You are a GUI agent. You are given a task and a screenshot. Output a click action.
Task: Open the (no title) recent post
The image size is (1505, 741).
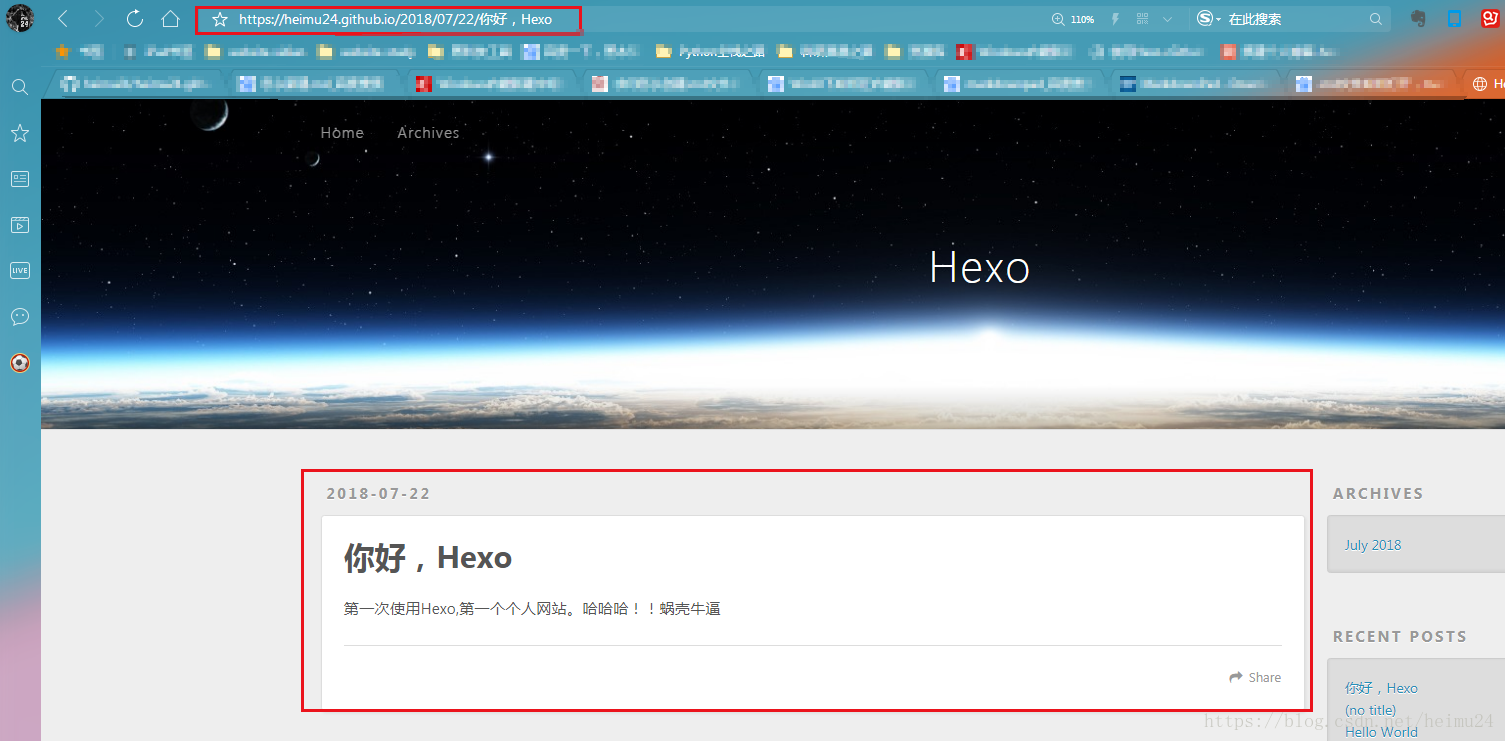point(1370,710)
